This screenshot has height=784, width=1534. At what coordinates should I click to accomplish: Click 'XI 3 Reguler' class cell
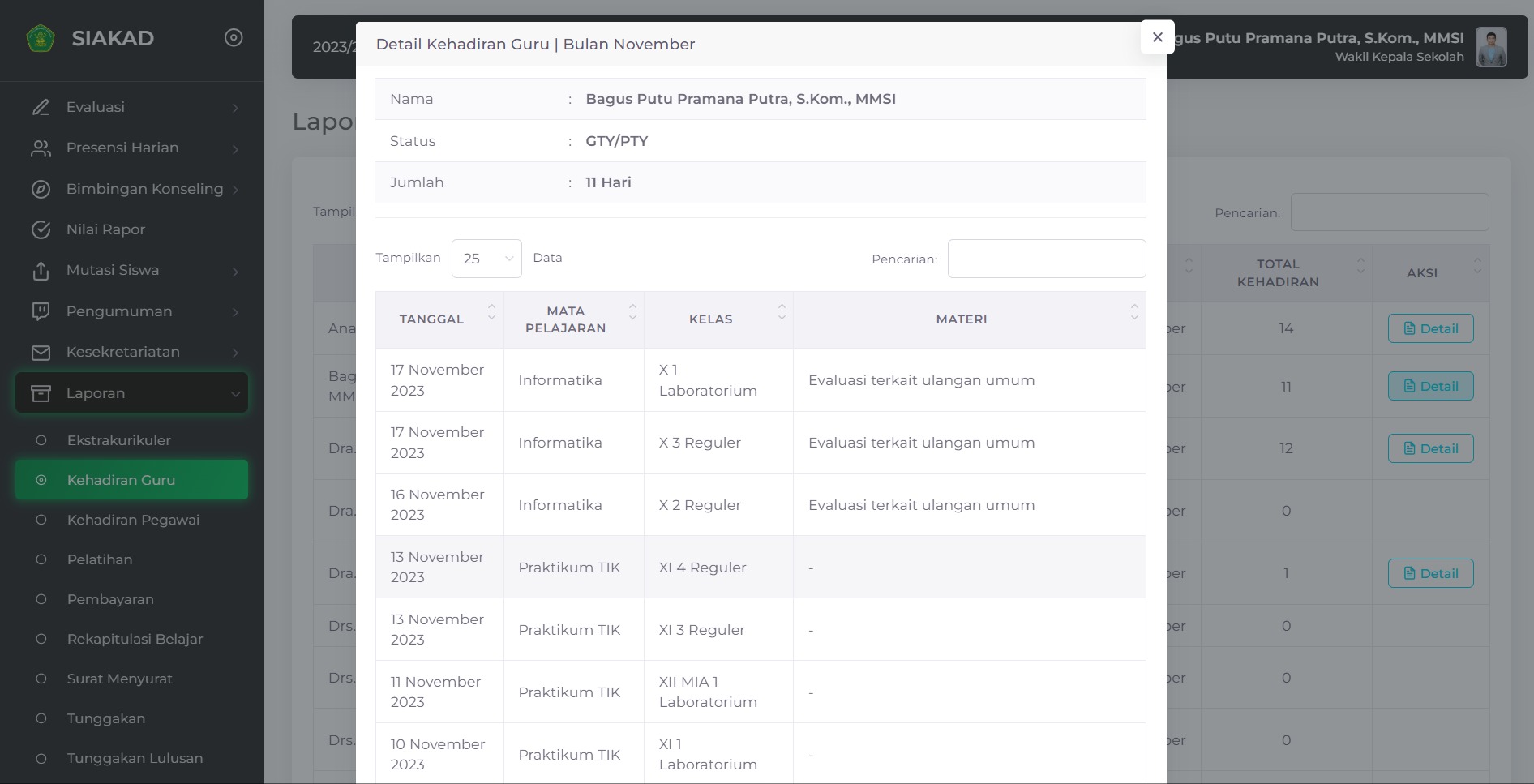pyautogui.click(x=718, y=630)
